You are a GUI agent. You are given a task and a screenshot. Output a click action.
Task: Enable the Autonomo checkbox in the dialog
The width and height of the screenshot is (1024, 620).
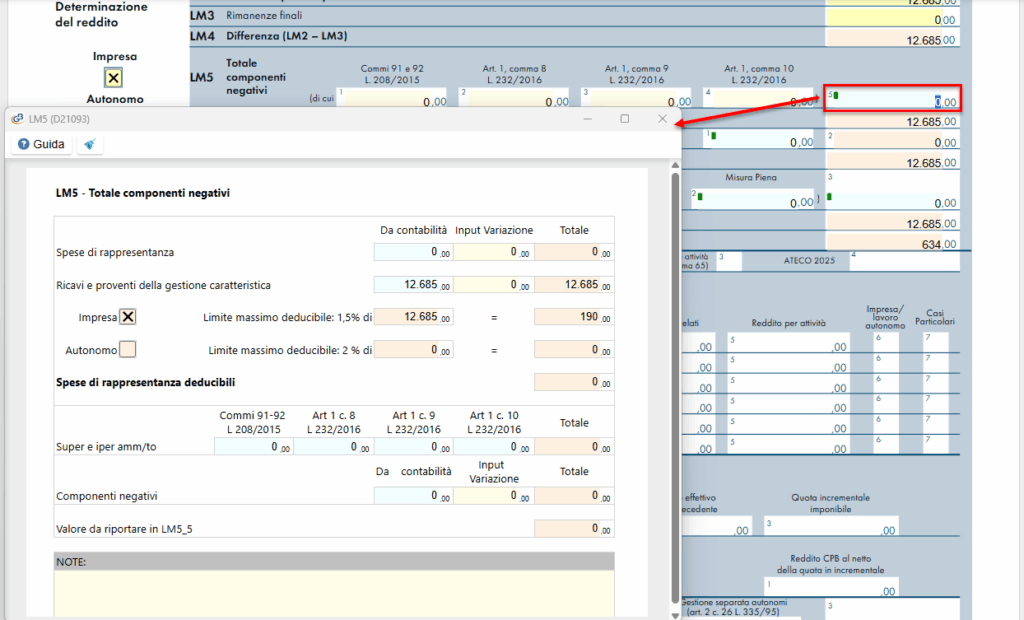pos(128,350)
